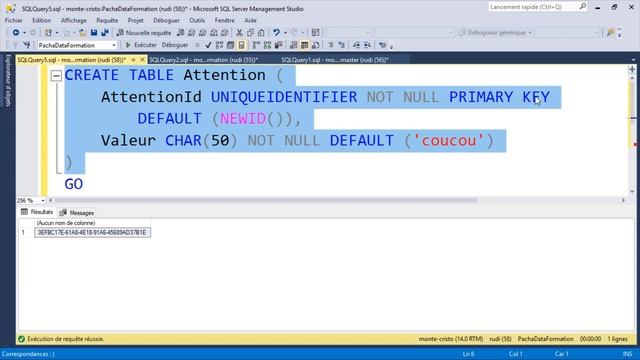This screenshot has width=640, height=360.
Task: Open the Fichier menu
Action: click(x=13, y=20)
